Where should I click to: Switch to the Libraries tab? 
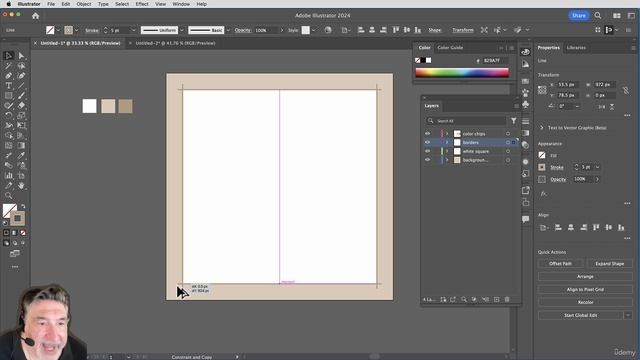pyautogui.click(x=576, y=48)
